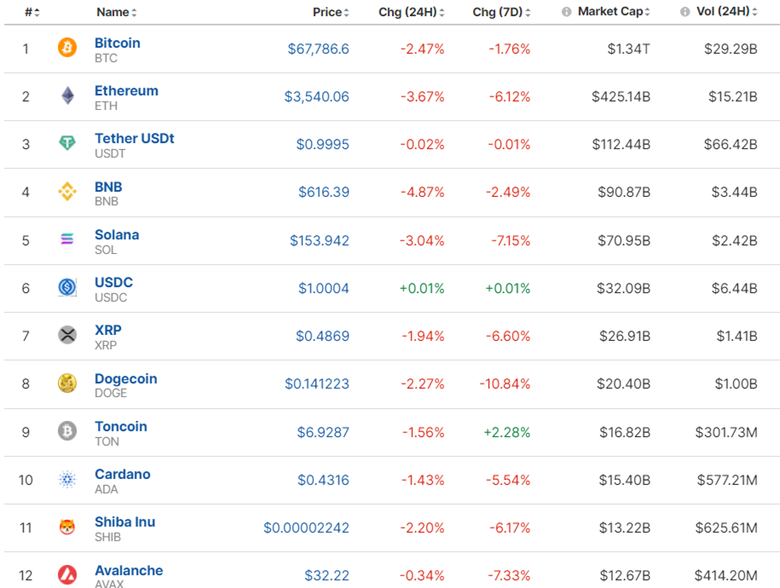The width and height of the screenshot is (780, 588).
Task: Click the Dogecoin gold coin icon
Action: 67,383
